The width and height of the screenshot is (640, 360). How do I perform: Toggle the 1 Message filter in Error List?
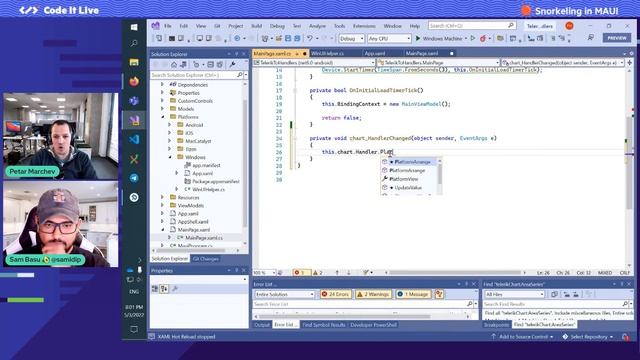point(413,294)
